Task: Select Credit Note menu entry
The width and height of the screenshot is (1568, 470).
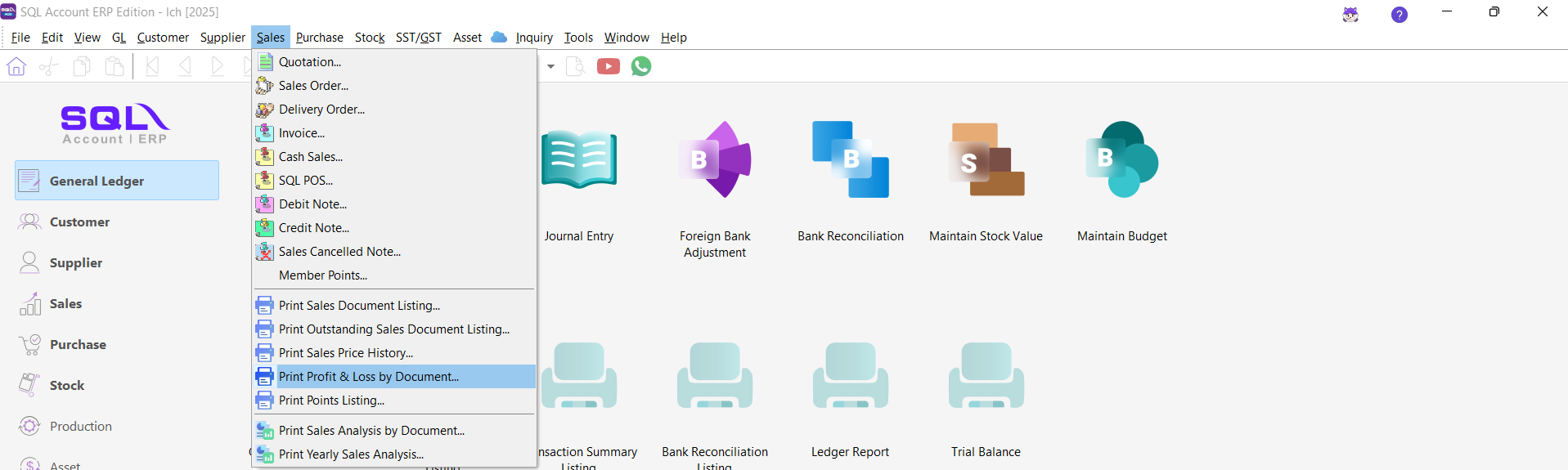Action: (313, 228)
